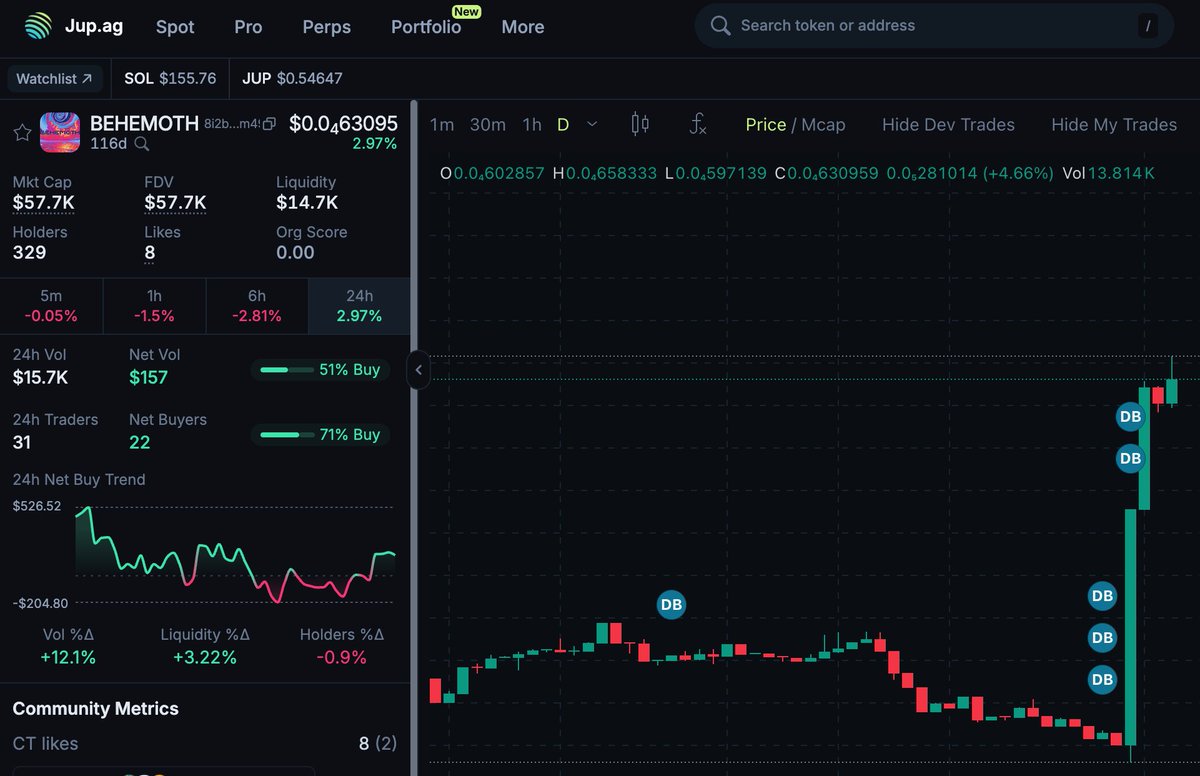Click the SOL $155.76 ticker
This screenshot has width=1200, height=776.
point(170,78)
